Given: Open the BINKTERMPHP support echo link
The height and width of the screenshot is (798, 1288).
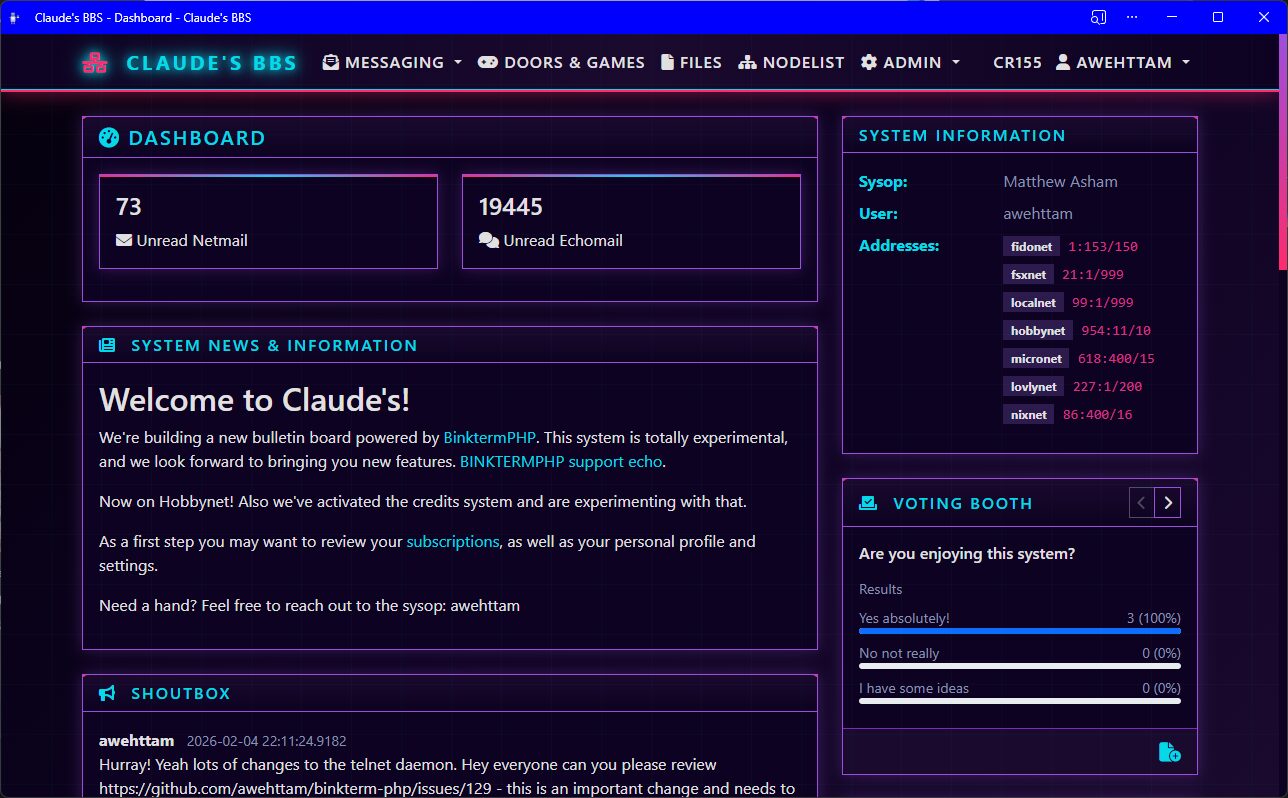Looking at the screenshot, I should (561, 462).
